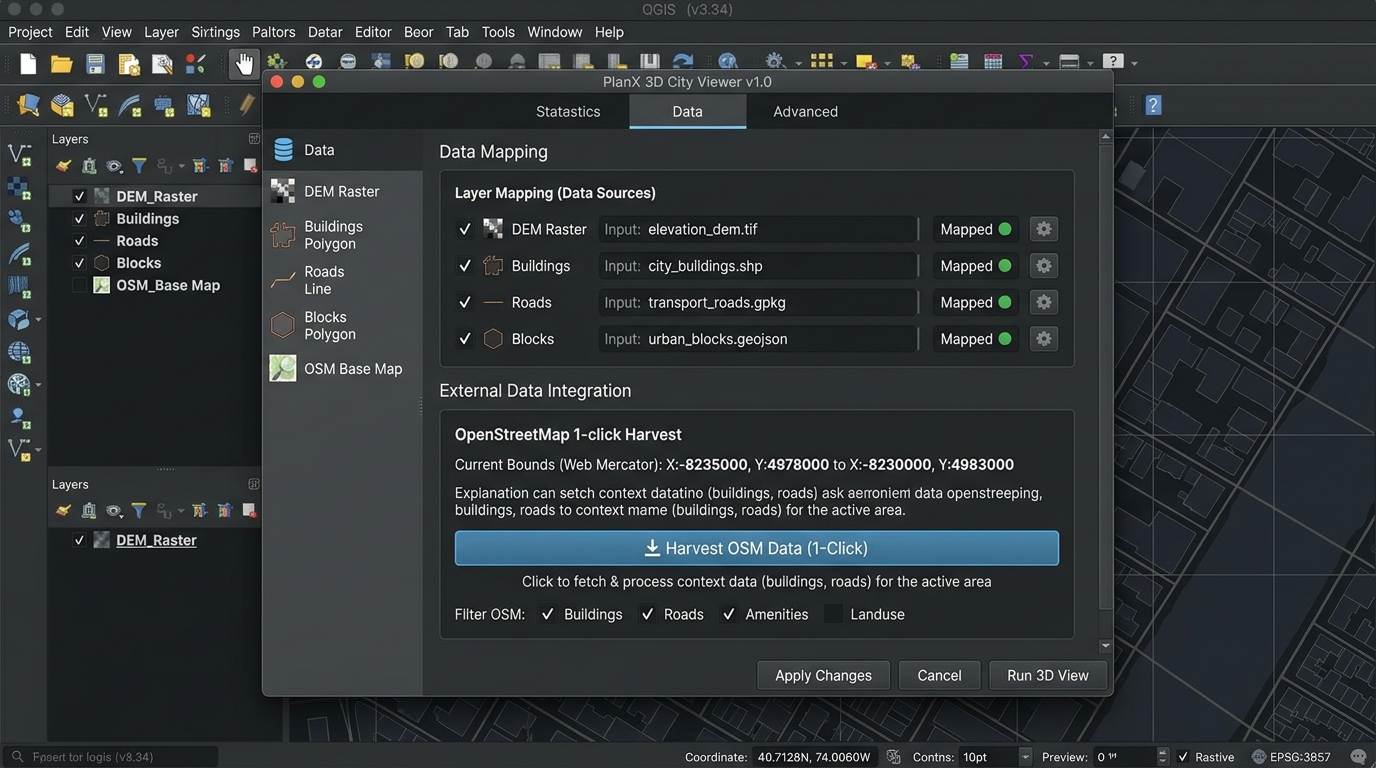Click the yellow grid tiles toolbar icon
Screen dimensions: 1376x768
821,62
